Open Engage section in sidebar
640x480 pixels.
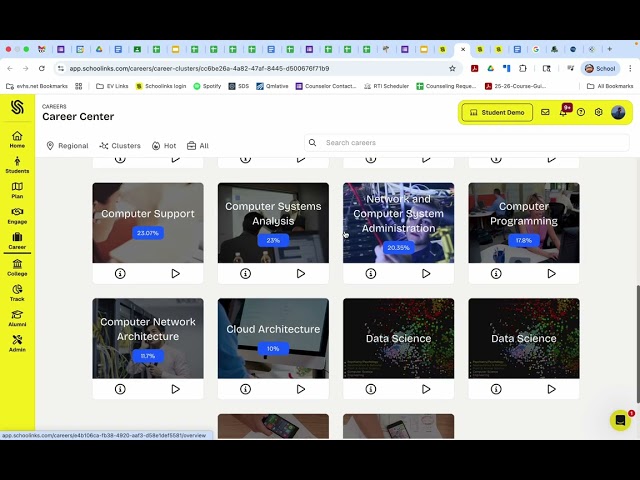(17, 216)
